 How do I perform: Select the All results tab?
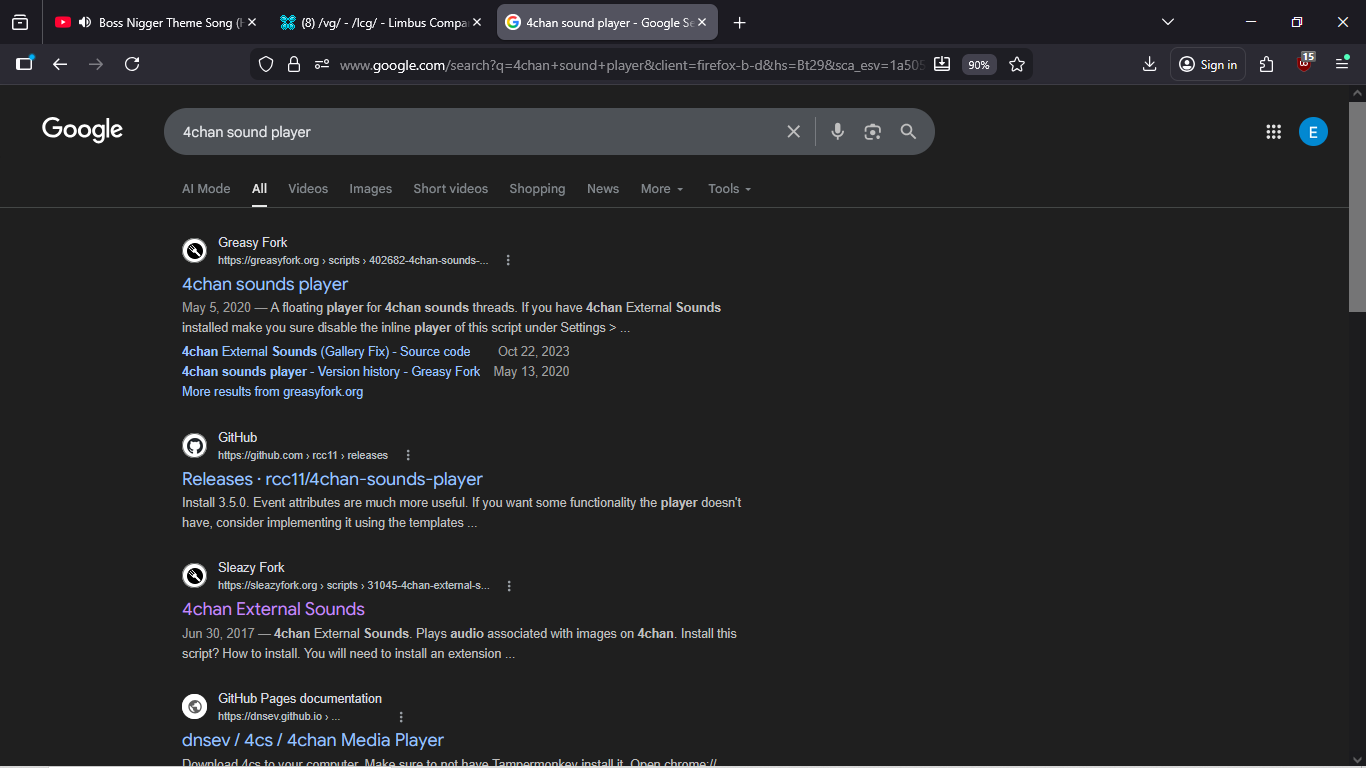(x=260, y=188)
